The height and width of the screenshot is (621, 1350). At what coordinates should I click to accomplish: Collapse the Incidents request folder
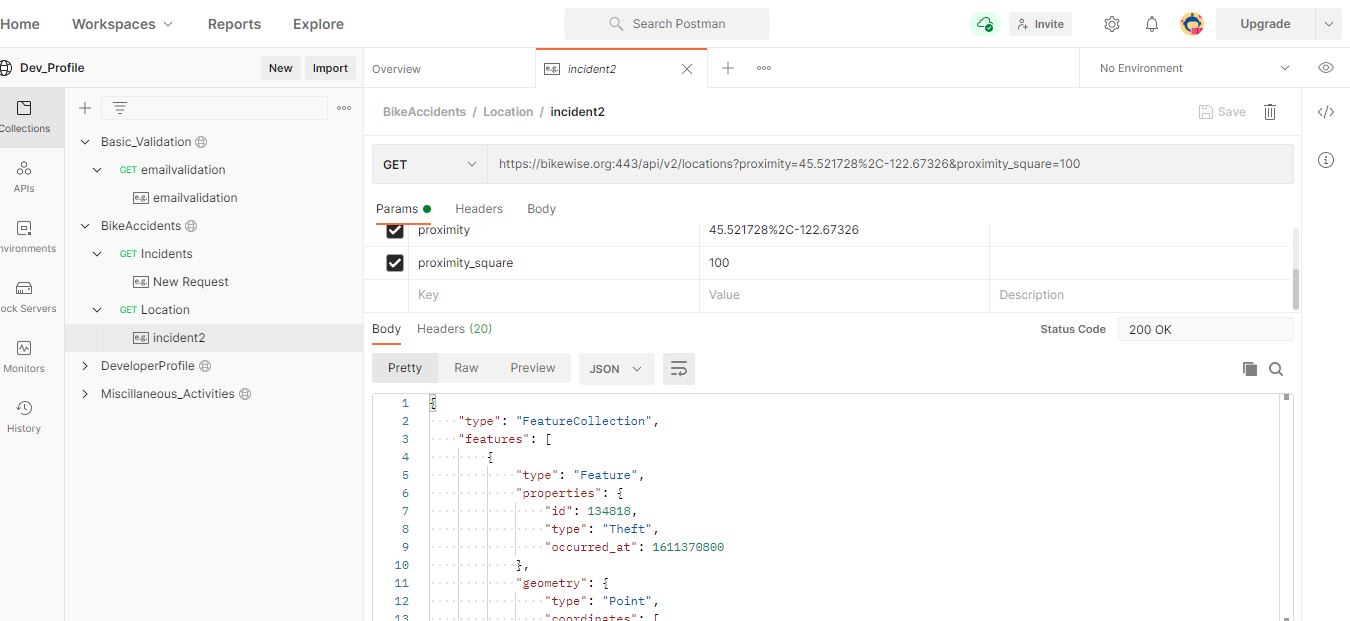click(x=97, y=254)
